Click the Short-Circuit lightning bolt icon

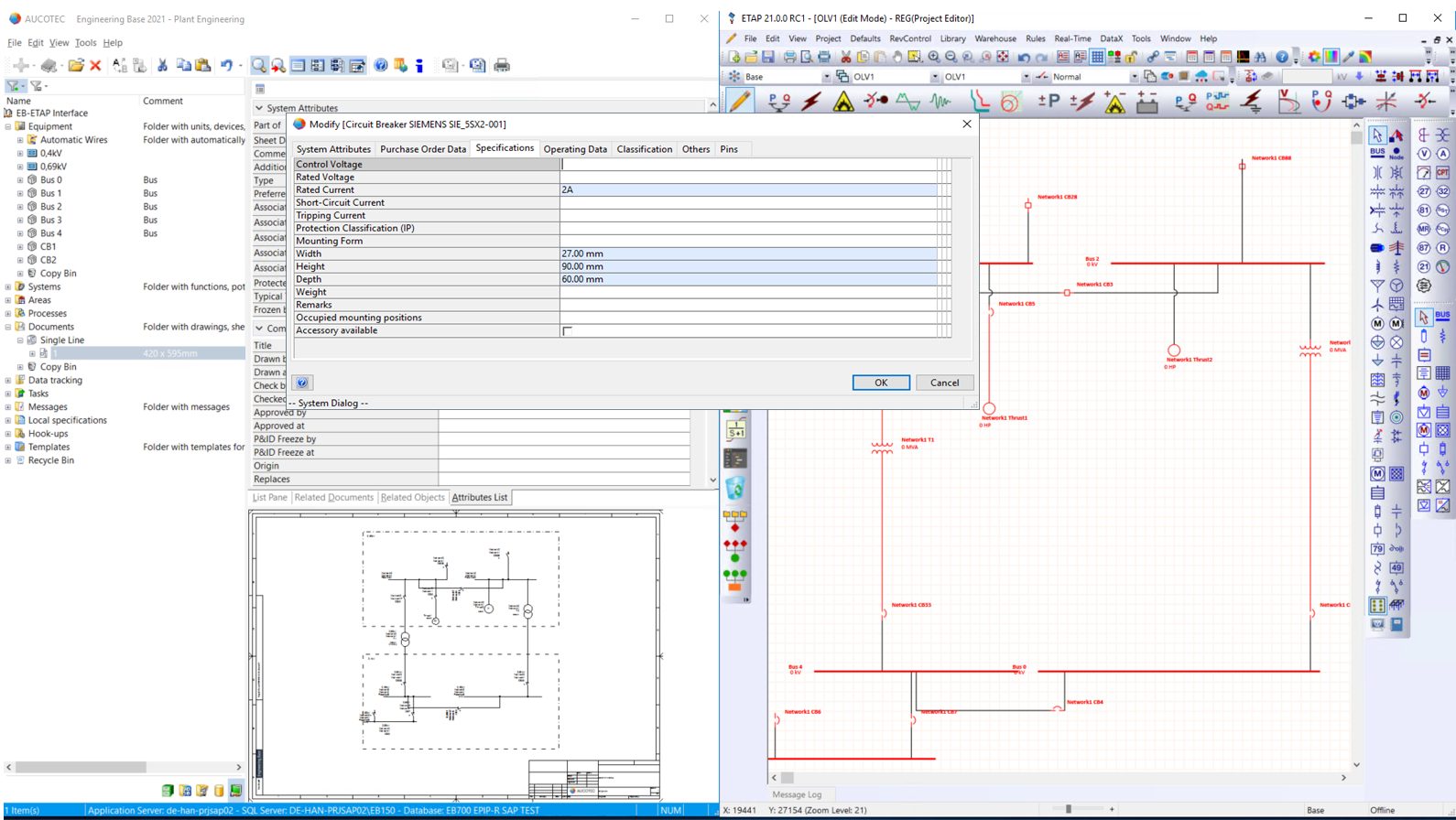(811, 102)
